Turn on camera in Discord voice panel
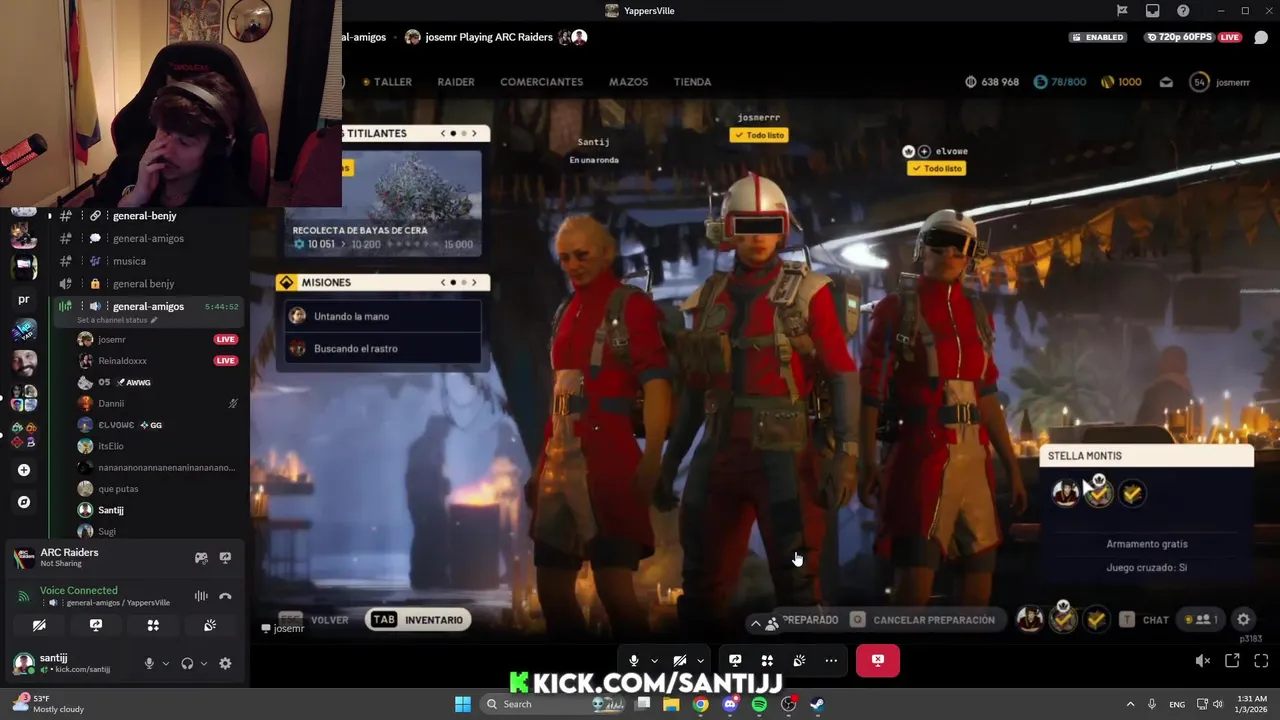 coord(39,625)
